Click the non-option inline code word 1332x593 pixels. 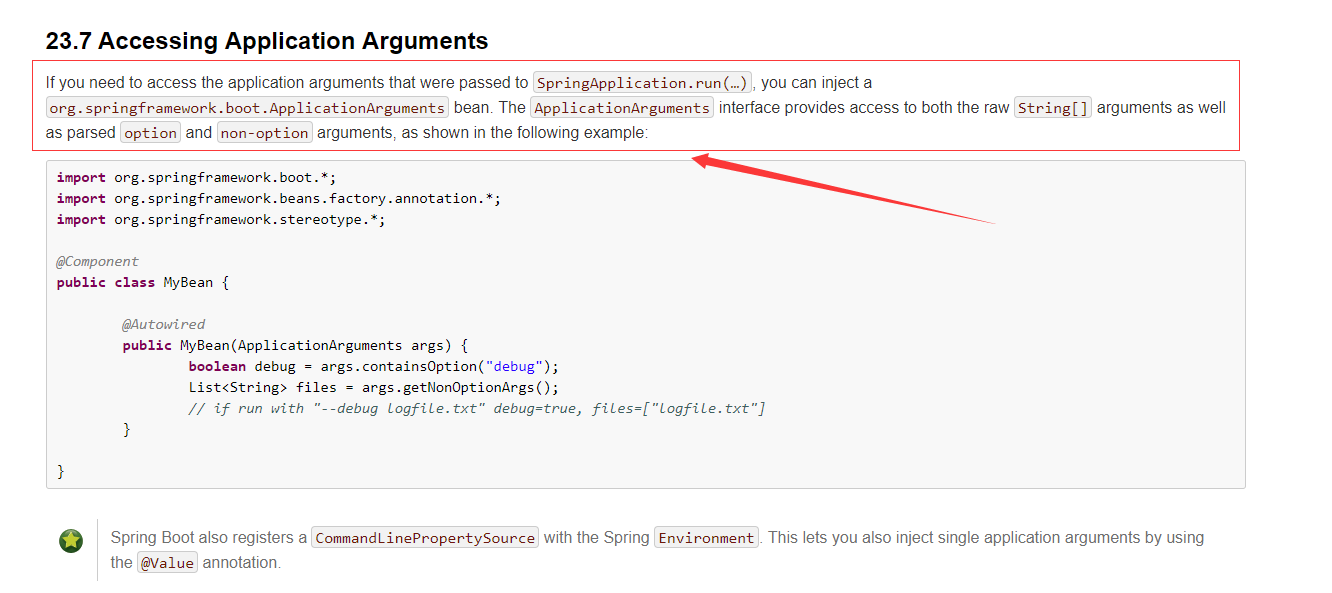pos(265,133)
